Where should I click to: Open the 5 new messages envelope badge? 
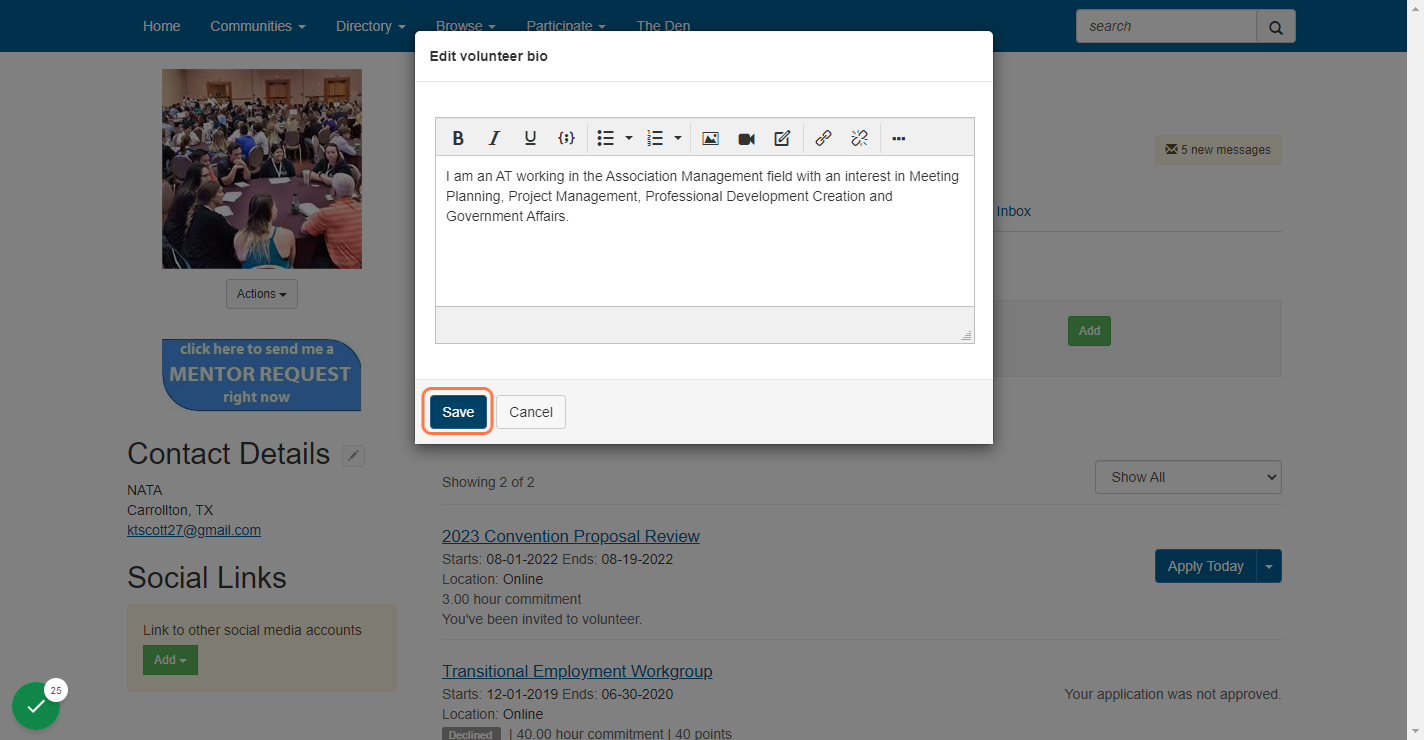pos(1218,150)
